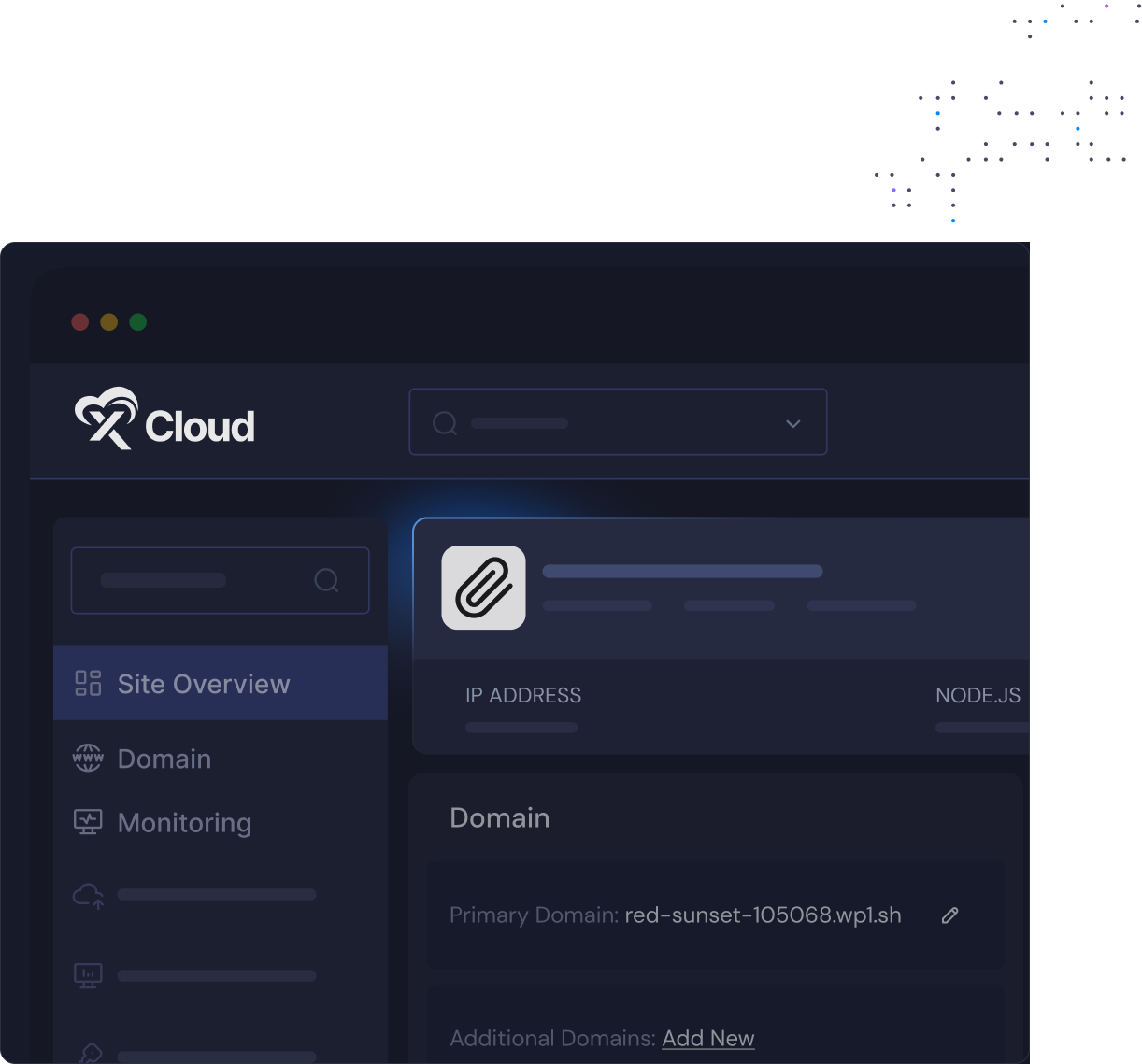Close the window with the red dot
The width and height of the screenshot is (1142, 1064).
coord(80,322)
